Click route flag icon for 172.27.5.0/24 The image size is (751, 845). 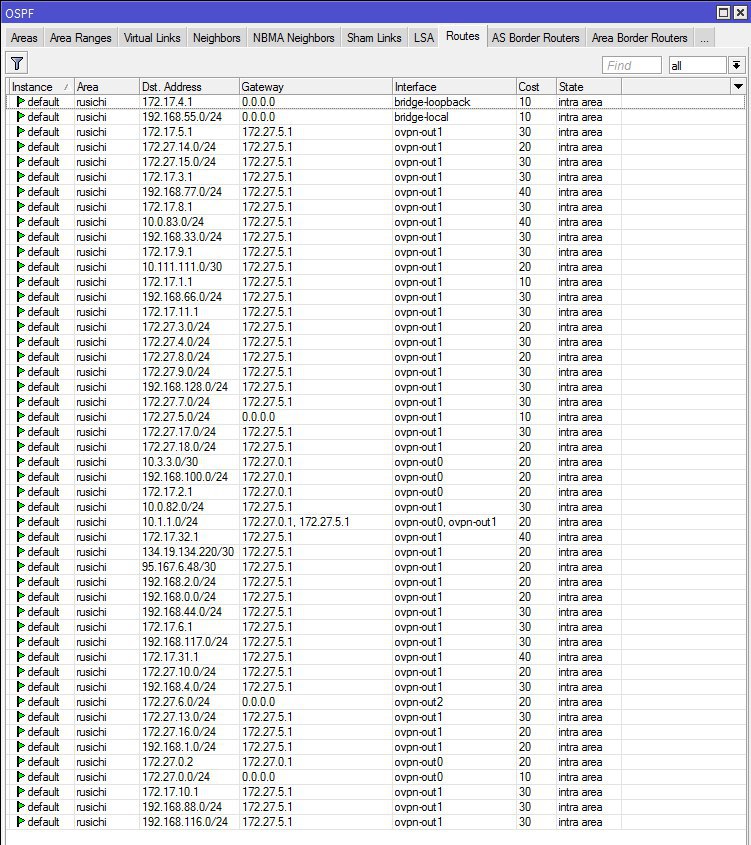coord(21,417)
